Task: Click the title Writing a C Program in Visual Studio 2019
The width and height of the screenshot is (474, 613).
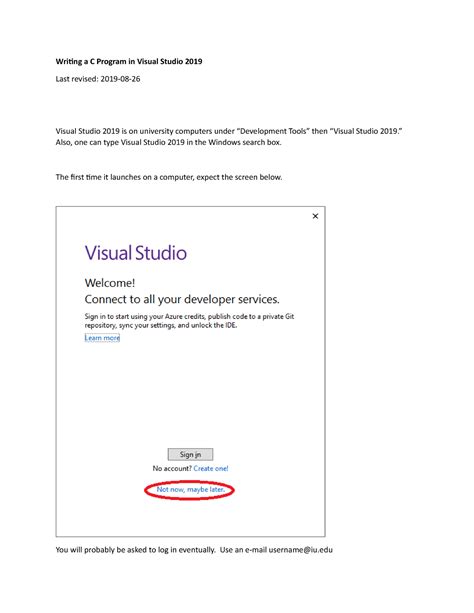Action: (x=129, y=61)
